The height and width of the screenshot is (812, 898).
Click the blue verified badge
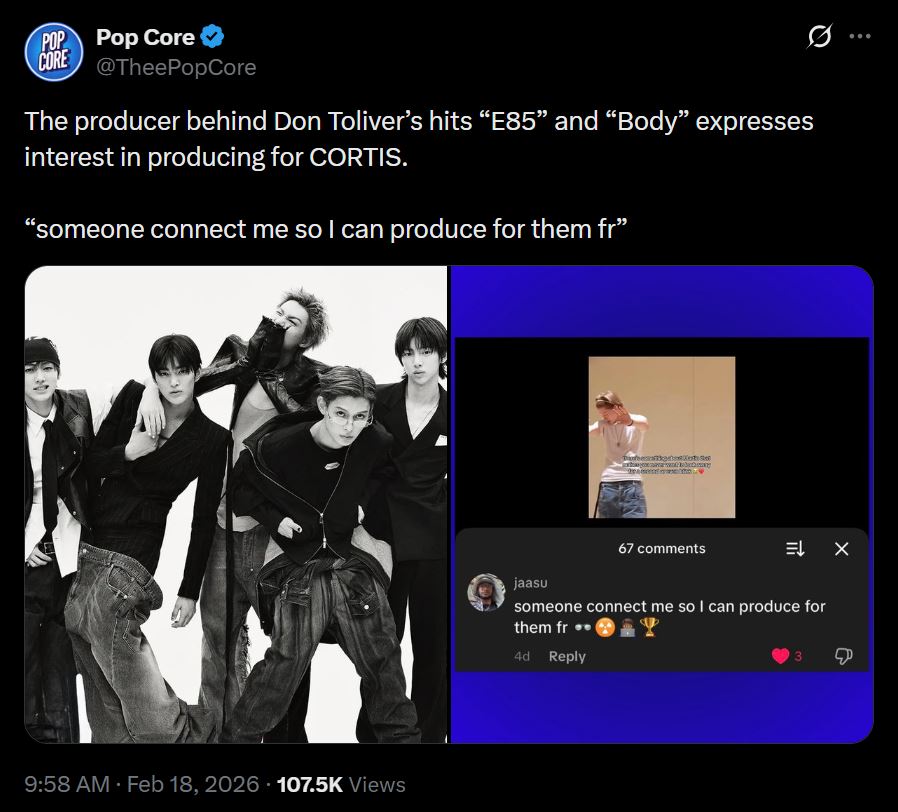[x=212, y=38]
